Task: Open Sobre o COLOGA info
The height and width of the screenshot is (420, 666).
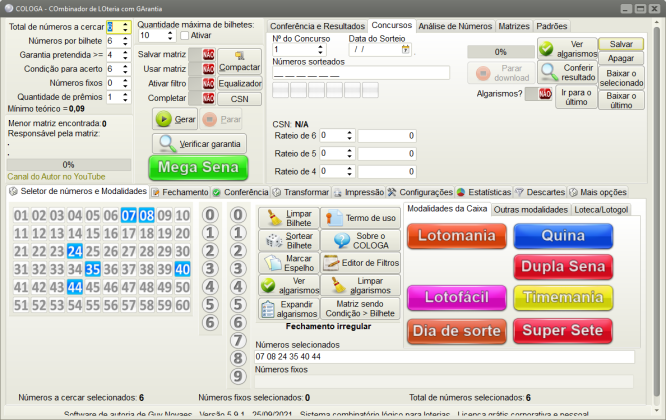Action: [x=360, y=240]
